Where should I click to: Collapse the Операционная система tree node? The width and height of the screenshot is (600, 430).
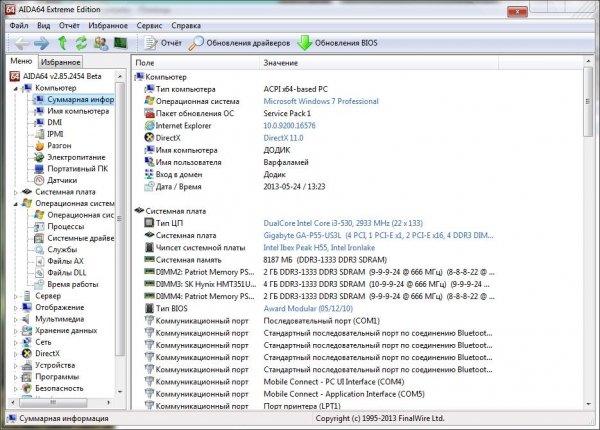point(16,204)
